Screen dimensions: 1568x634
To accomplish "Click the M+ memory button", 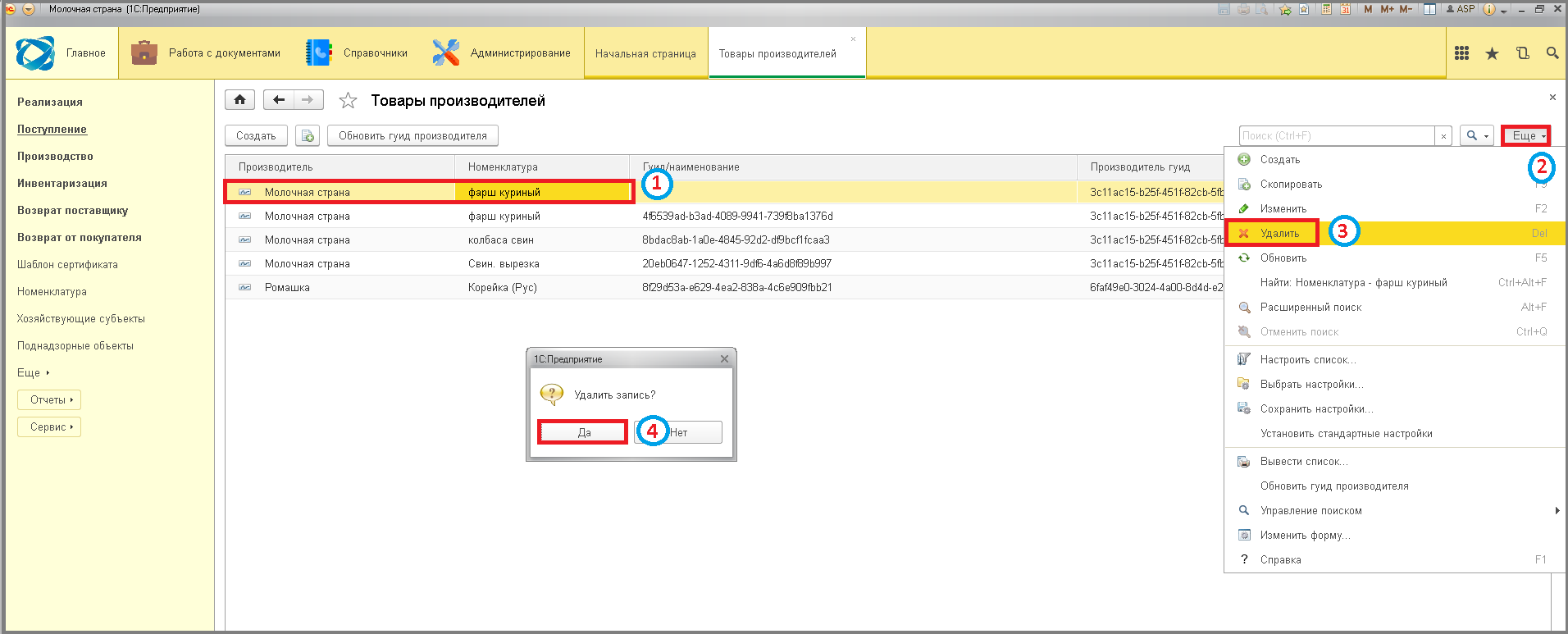I will 1387,9.
